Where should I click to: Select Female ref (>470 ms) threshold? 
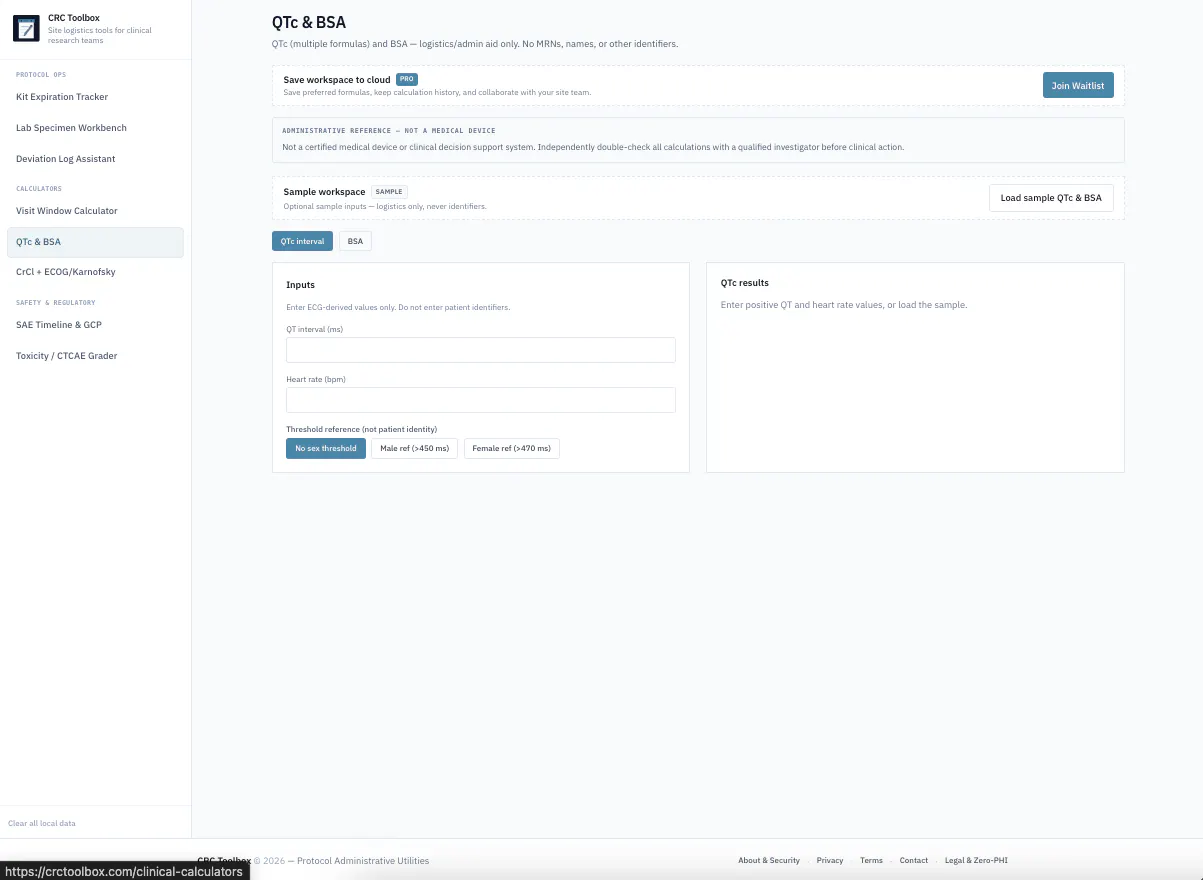pyautogui.click(x=511, y=449)
